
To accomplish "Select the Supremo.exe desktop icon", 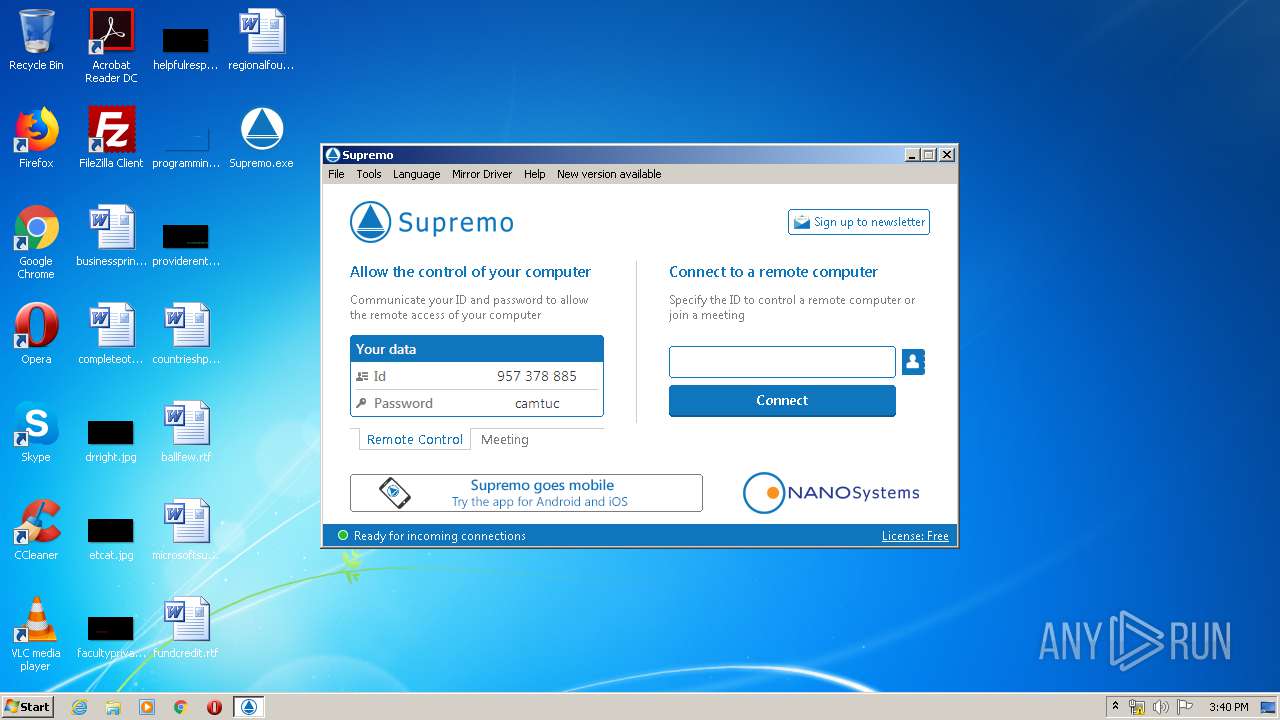I will pos(261,138).
